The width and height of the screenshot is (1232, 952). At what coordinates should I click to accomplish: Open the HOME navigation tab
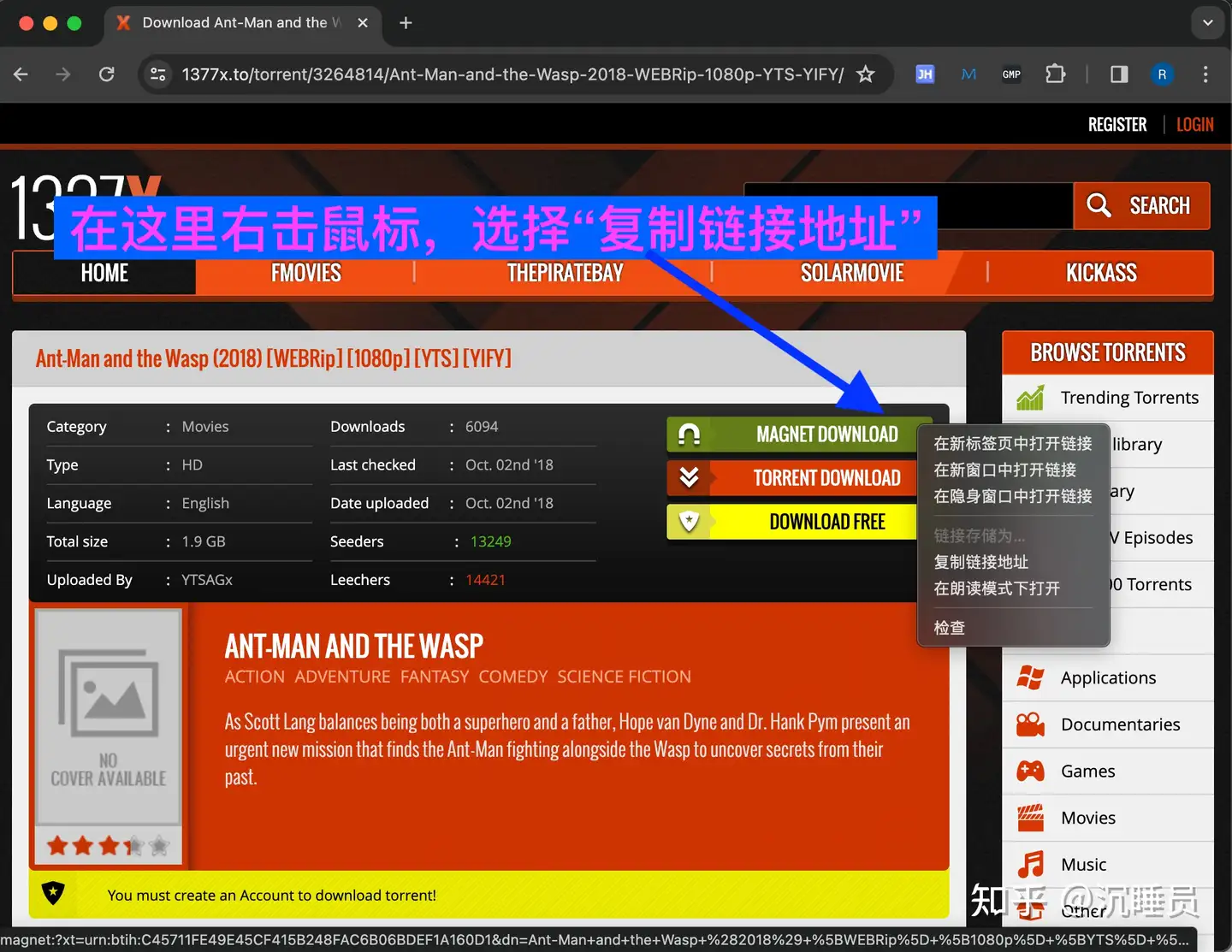104,273
